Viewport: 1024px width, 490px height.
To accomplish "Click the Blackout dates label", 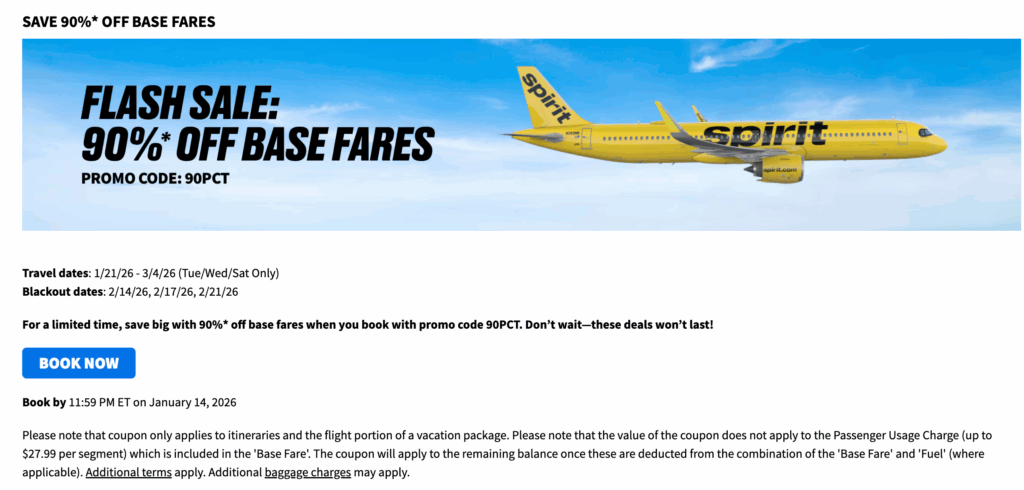I will coord(62,292).
